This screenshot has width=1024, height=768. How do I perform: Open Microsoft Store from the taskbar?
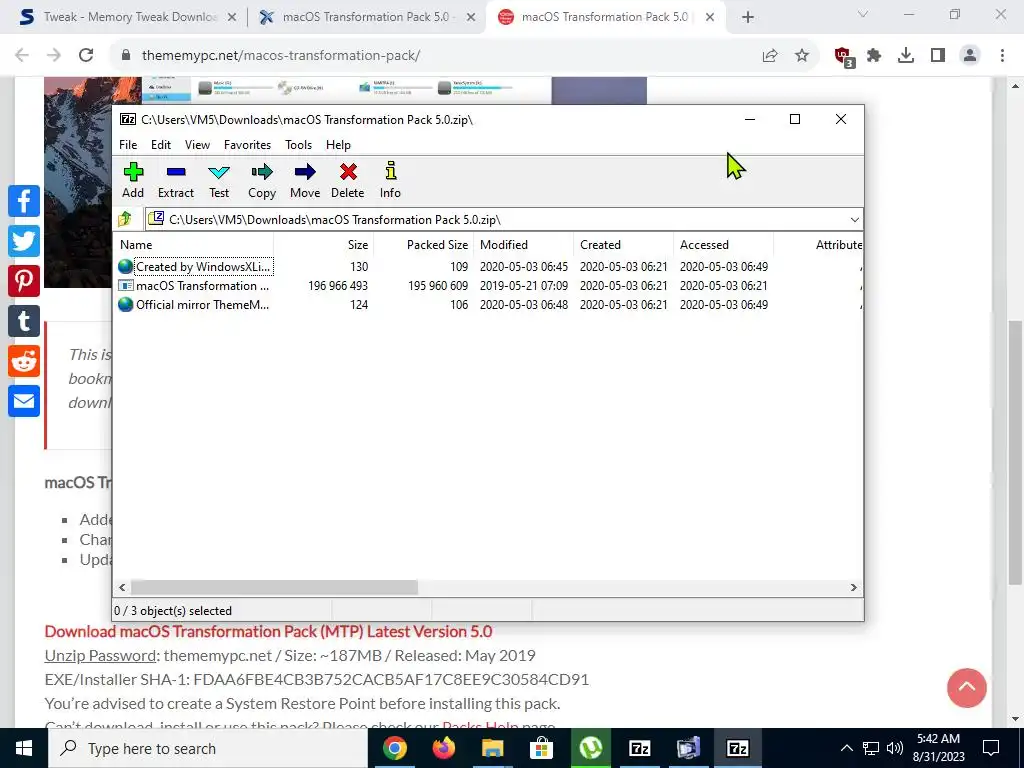click(x=542, y=748)
